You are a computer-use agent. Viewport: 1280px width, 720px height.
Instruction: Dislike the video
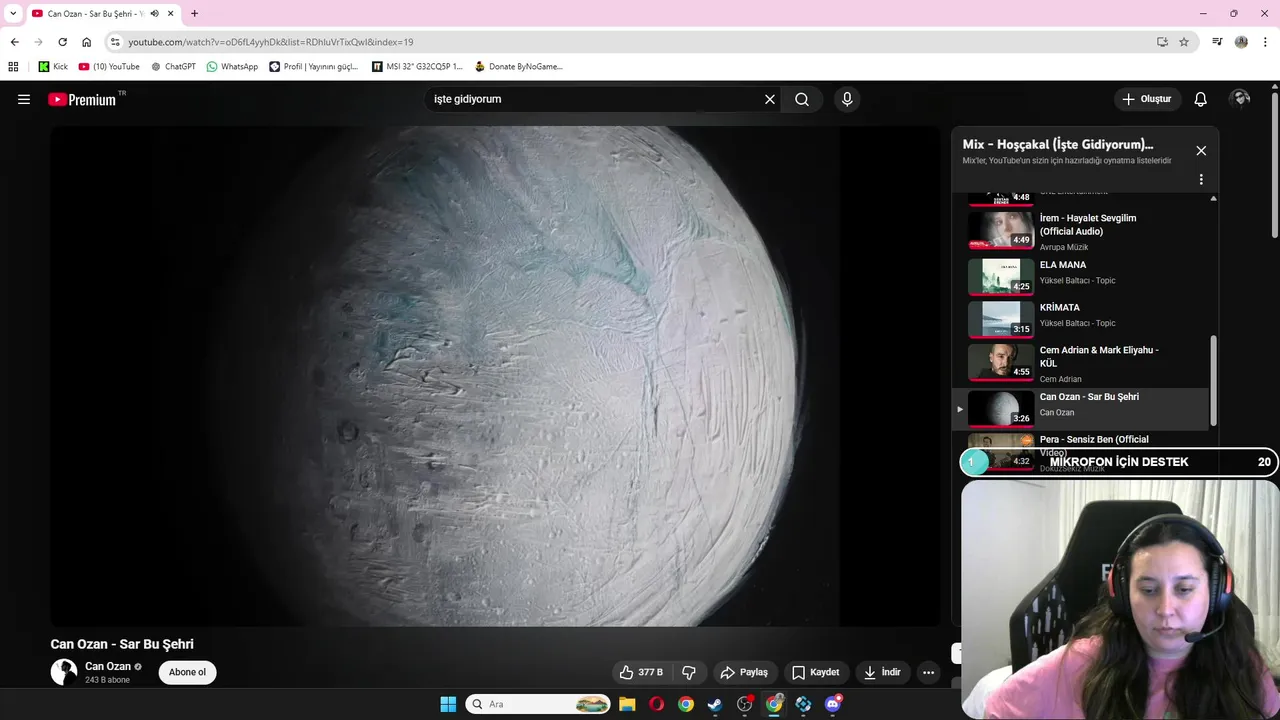[x=688, y=672]
